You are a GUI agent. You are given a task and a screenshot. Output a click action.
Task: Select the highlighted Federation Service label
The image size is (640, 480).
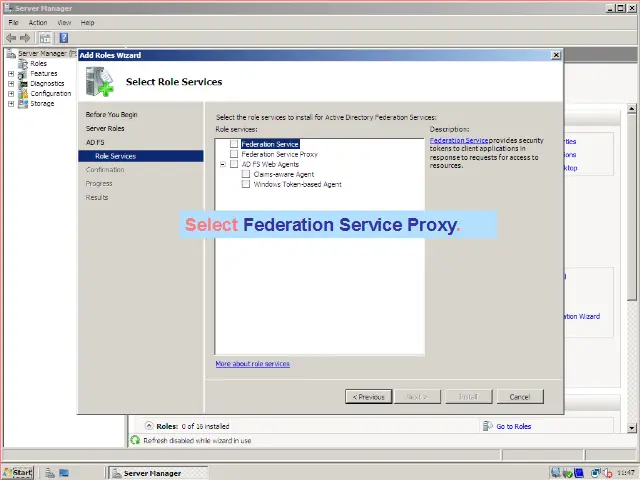pyautogui.click(x=270, y=144)
